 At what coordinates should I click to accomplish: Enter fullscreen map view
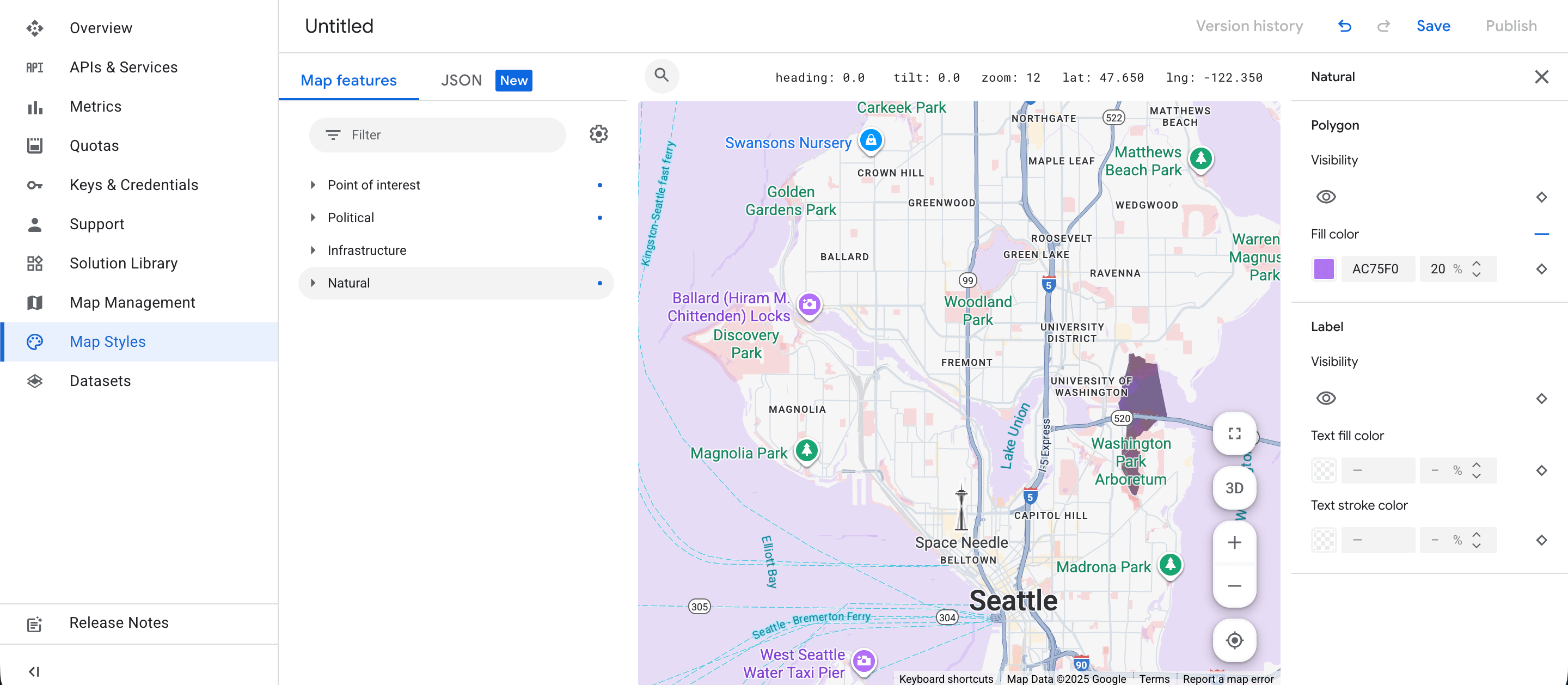pyautogui.click(x=1234, y=433)
